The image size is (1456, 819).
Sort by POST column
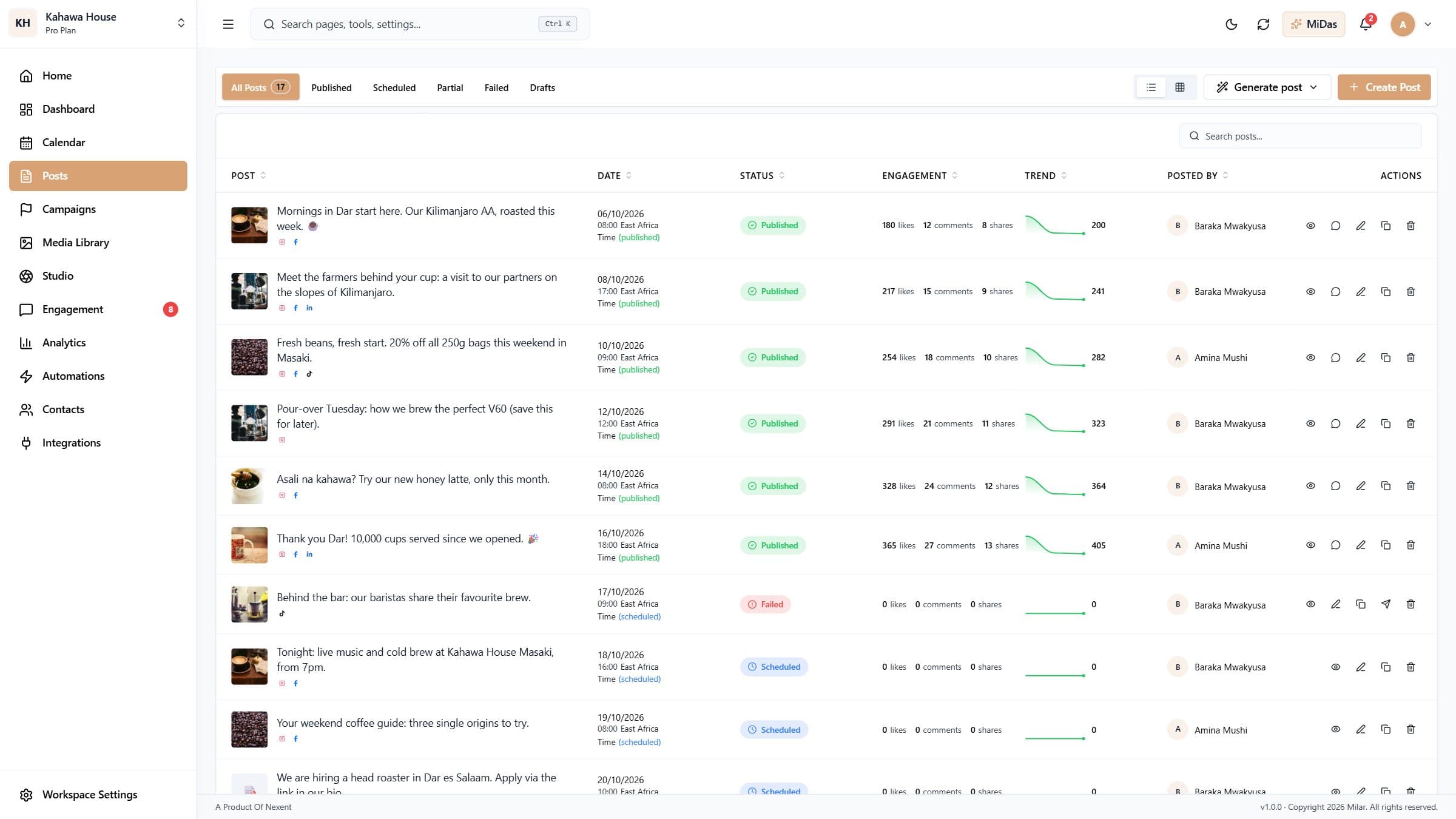click(x=248, y=175)
